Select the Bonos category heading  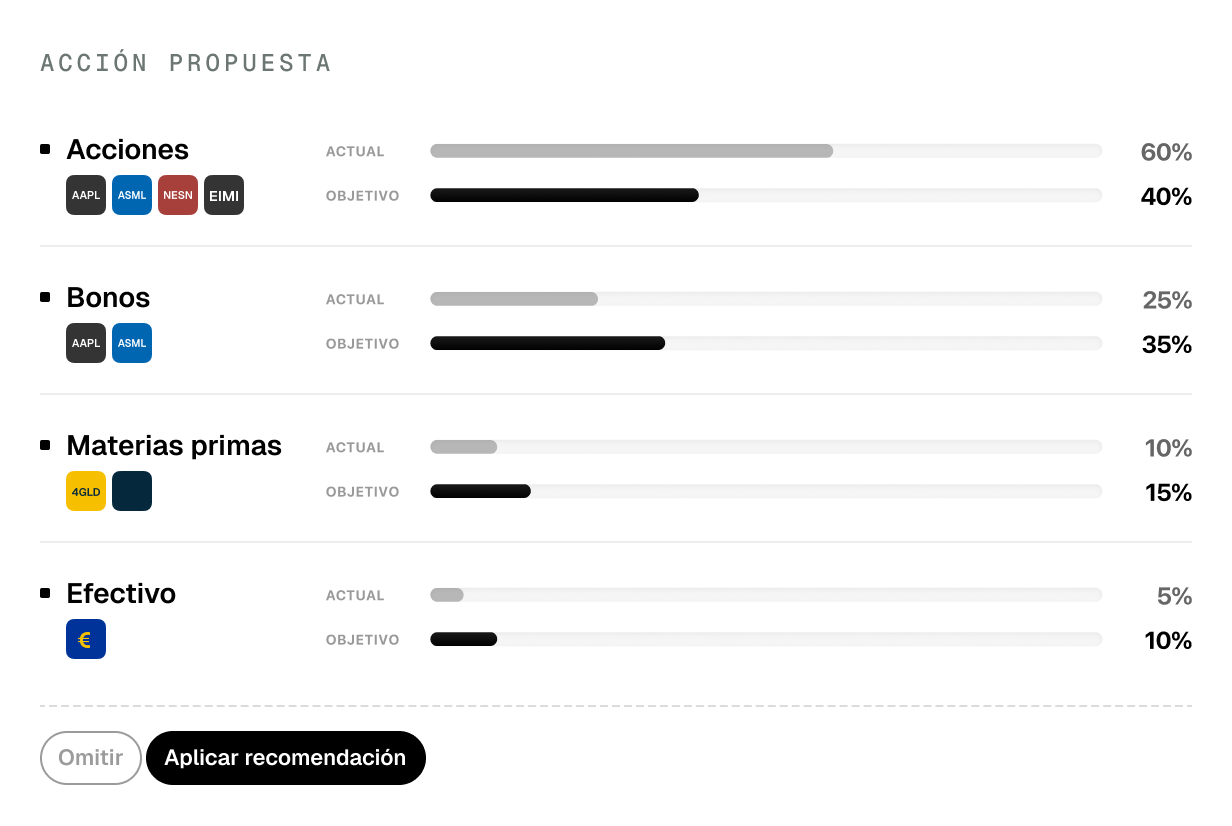(x=108, y=298)
